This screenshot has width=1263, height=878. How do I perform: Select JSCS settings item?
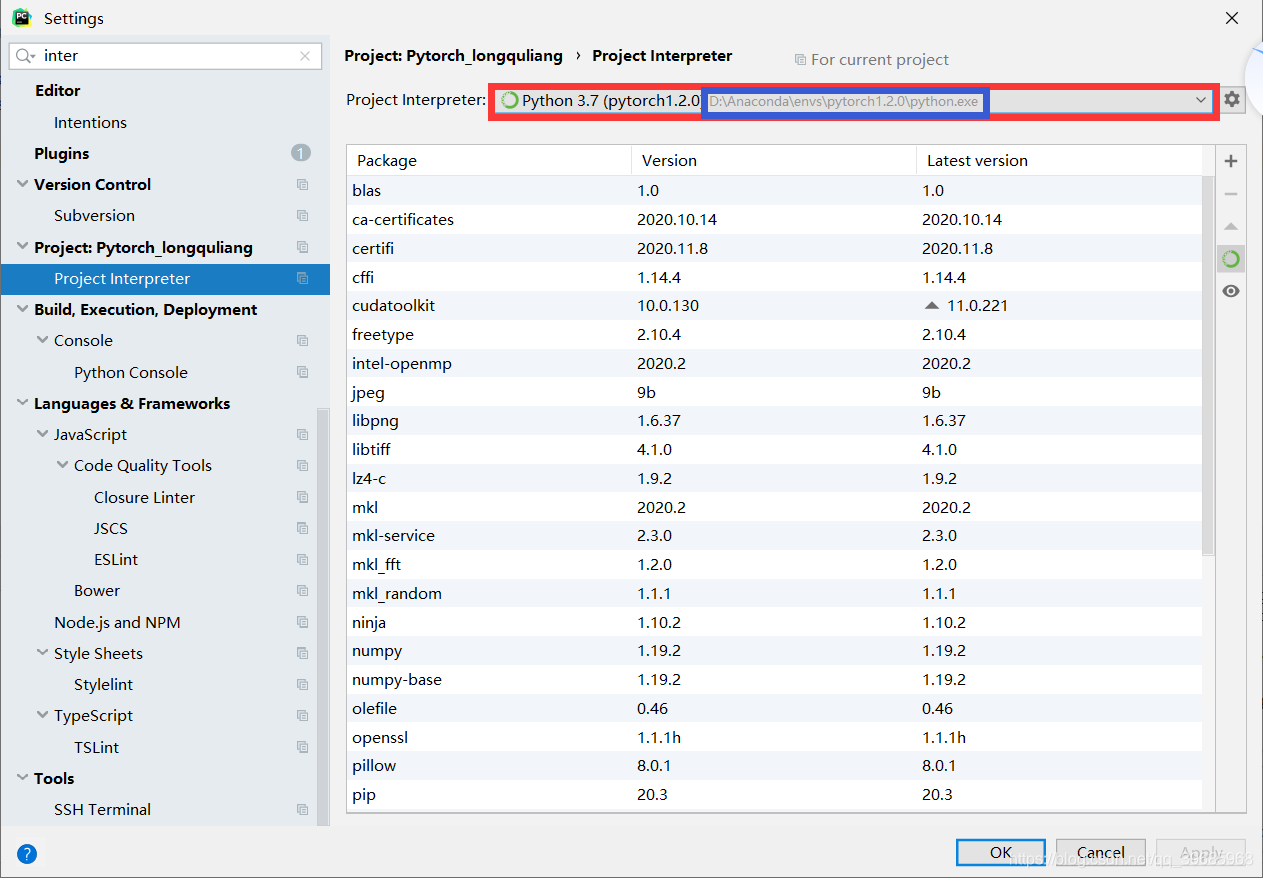coord(111,529)
